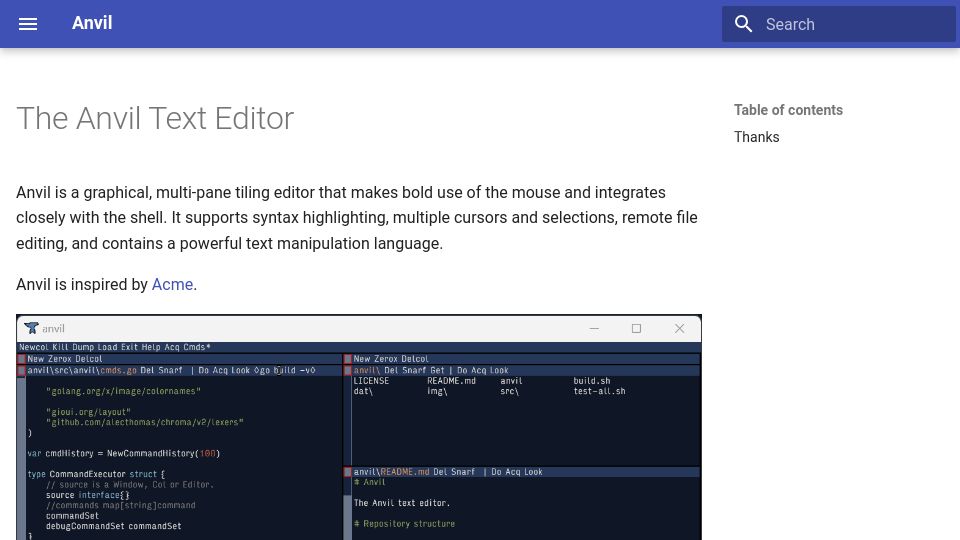
Task: Click Newcol in the screenshot's top tag
Action: (34, 347)
